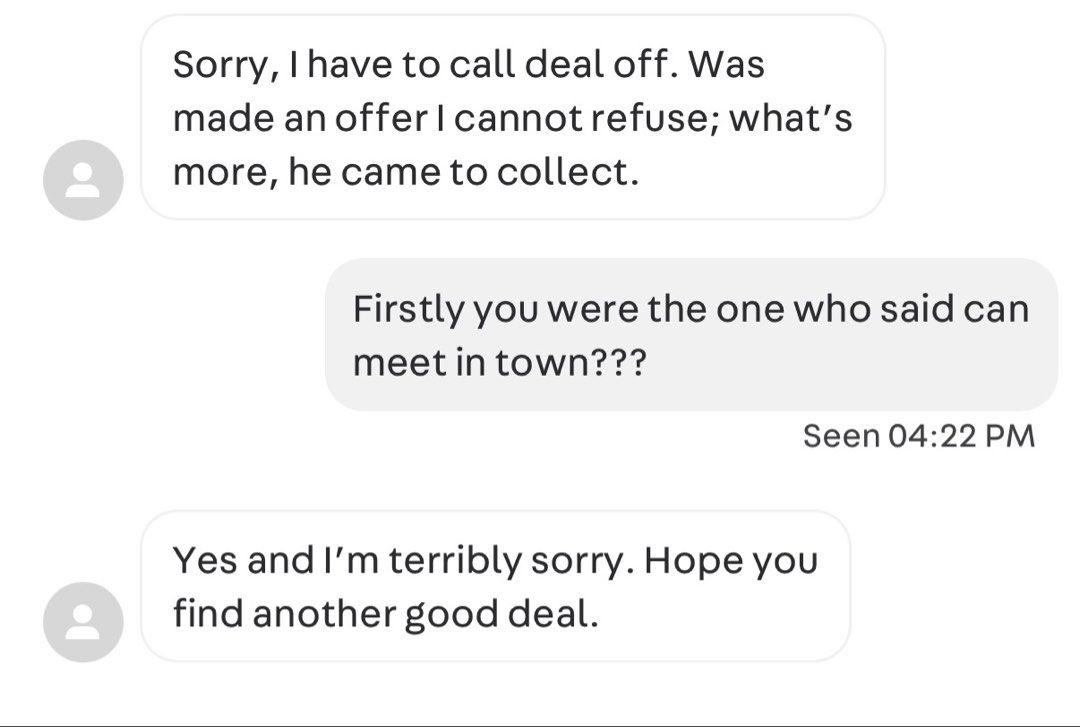Click the word 'Firstly' in the grey bubble

408,309
